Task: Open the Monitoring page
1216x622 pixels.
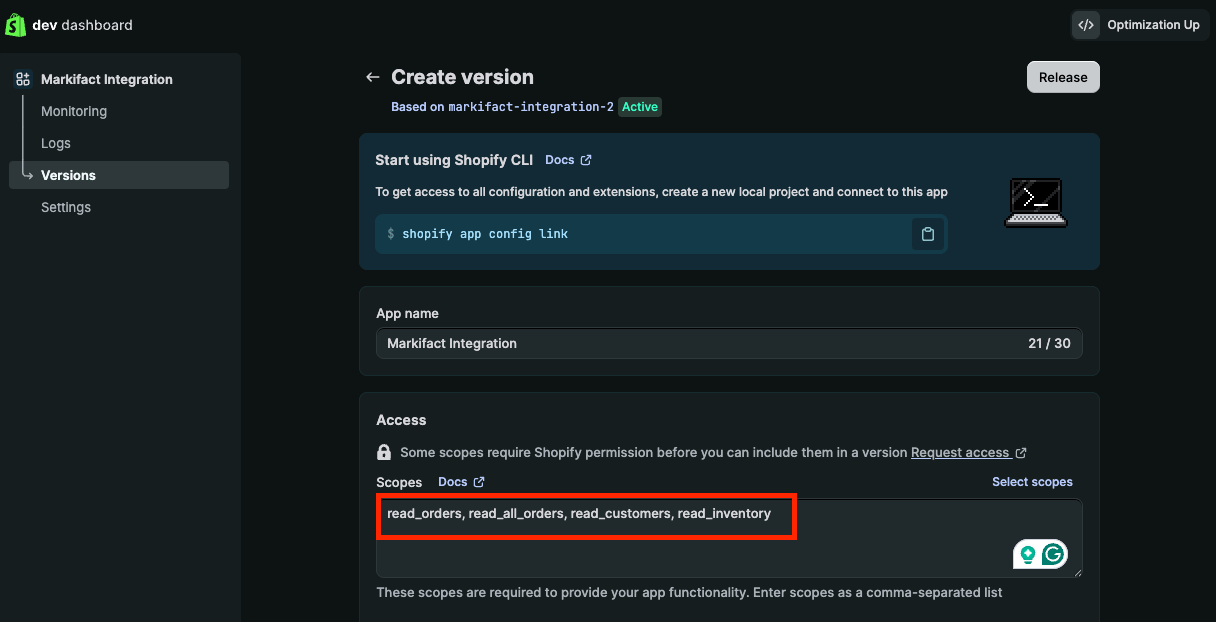Action: pyautogui.click(x=74, y=111)
